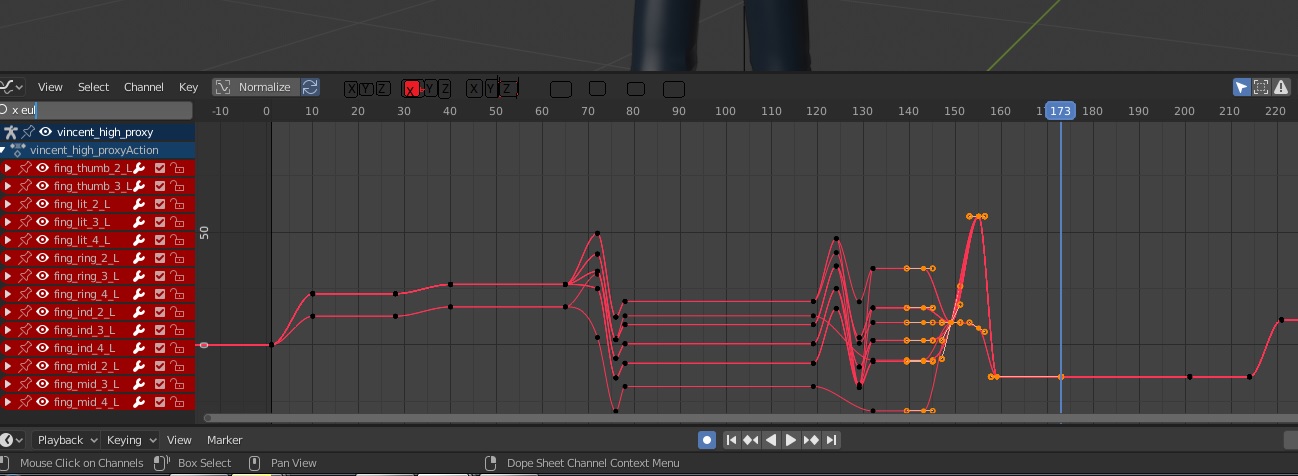Open the Playback dropdown
Image resolution: width=1298 pixels, height=476 pixels.
tap(67, 440)
